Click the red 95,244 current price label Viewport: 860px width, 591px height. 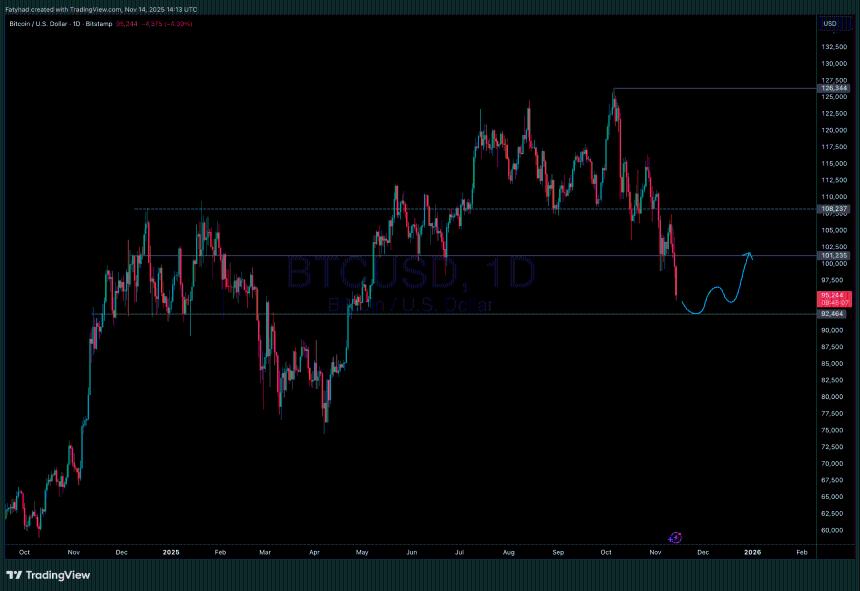832,296
